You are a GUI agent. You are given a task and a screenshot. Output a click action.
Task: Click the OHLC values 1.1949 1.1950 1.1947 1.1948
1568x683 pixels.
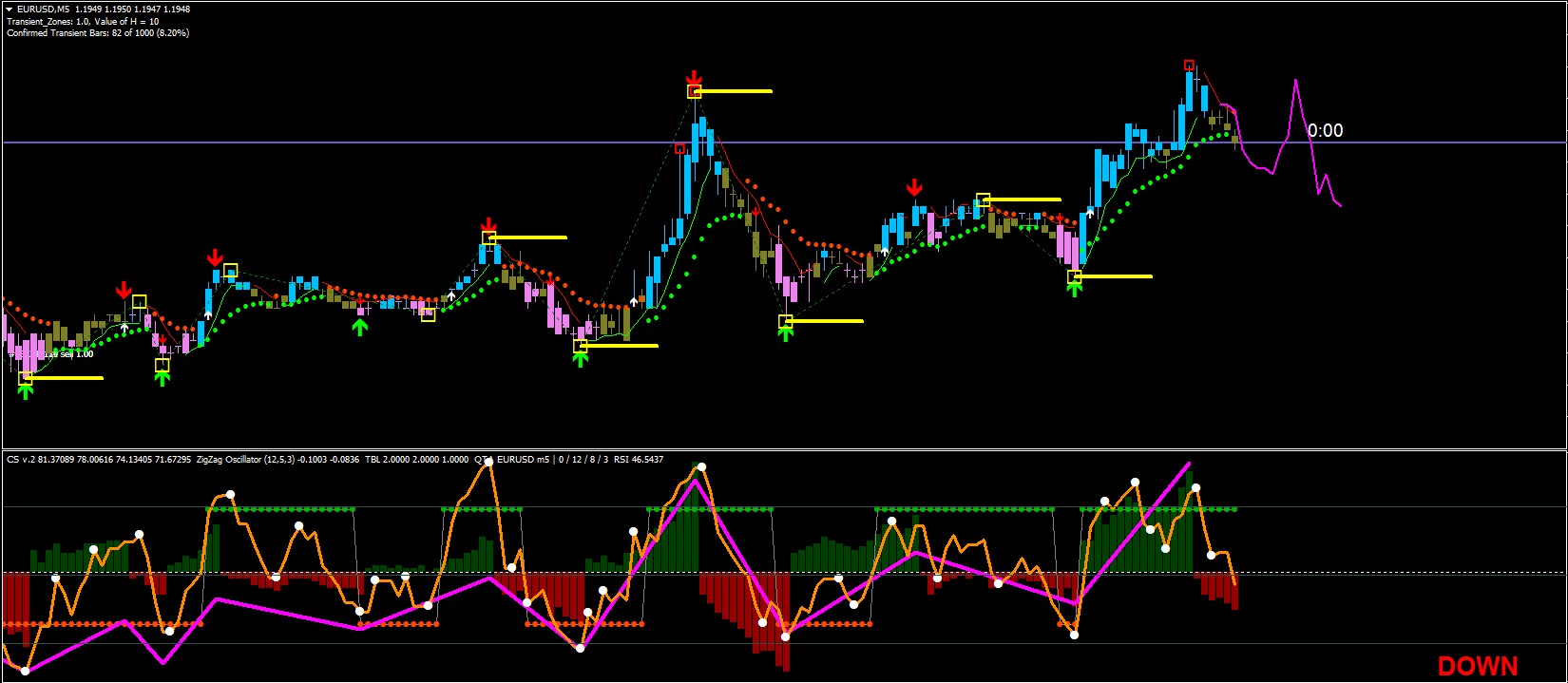(x=131, y=9)
